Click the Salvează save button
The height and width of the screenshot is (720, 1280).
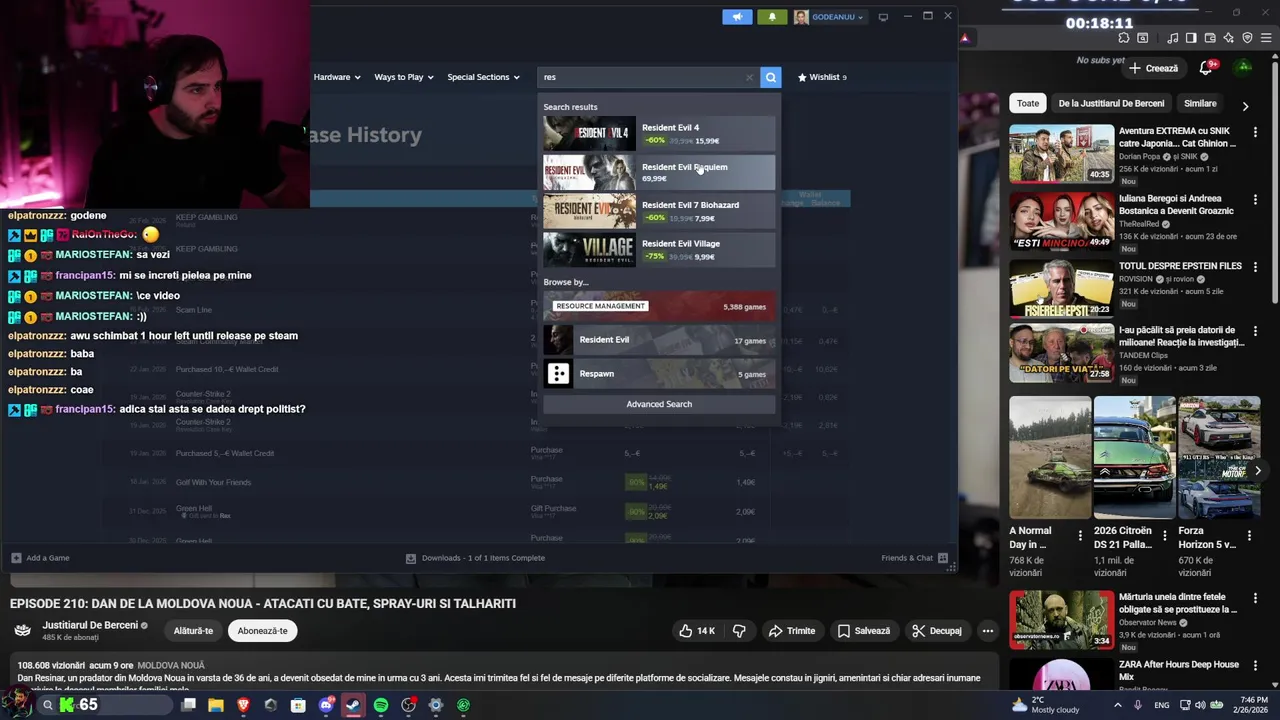pos(864,631)
